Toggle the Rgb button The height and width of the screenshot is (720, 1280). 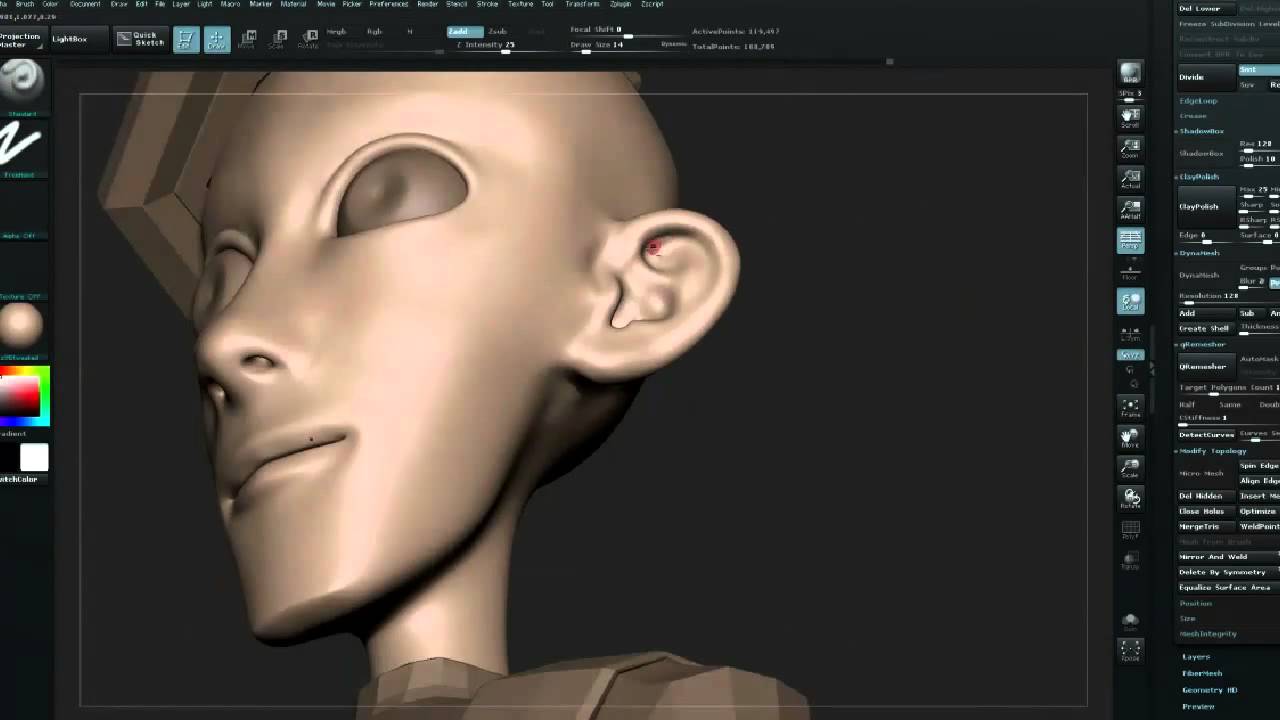tap(375, 32)
